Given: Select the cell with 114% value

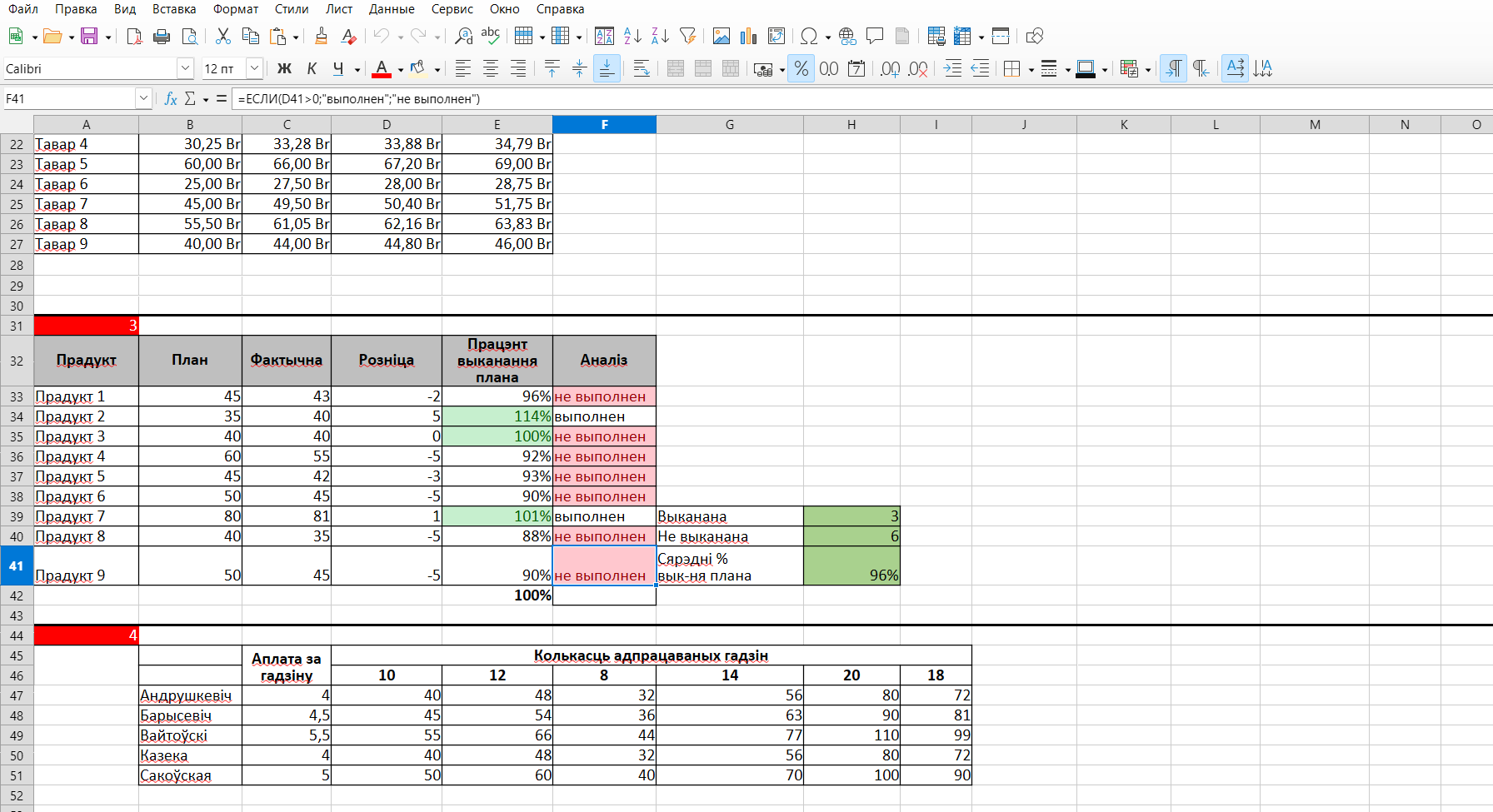Looking at the screenshot, I should (497, 416).
